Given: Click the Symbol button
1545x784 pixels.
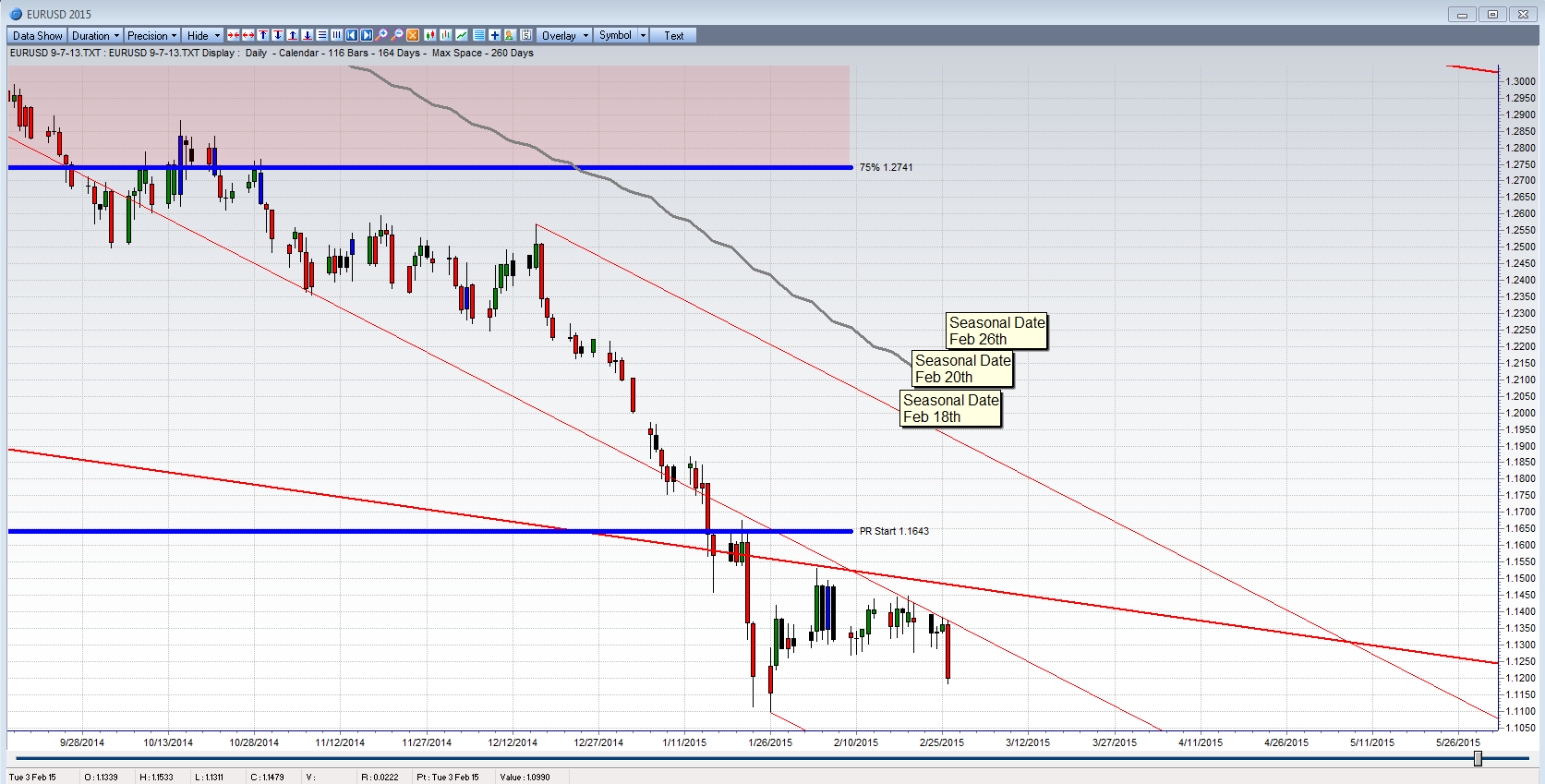Looking at the screenshot, I should click(615, 35).
